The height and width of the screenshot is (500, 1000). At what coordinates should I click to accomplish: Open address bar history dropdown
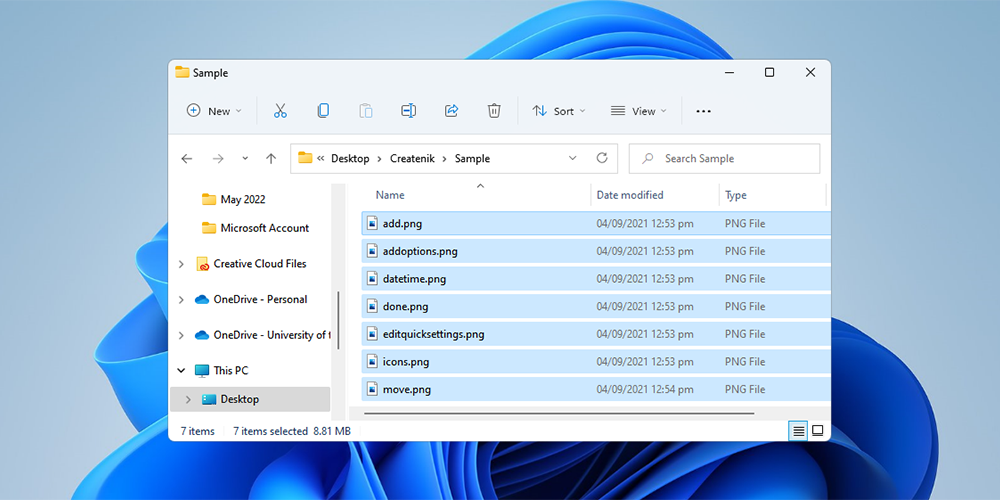tap(573, 158)
